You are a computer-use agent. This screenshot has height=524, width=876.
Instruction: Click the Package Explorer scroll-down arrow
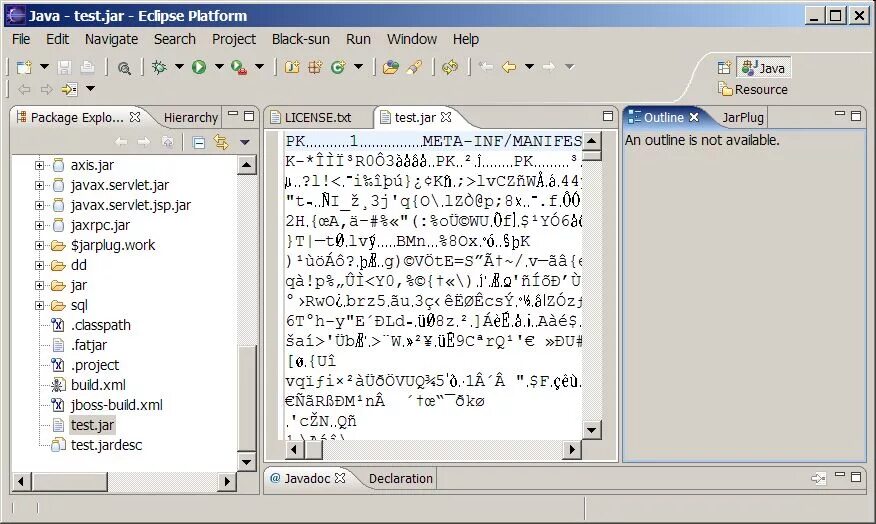246,461
